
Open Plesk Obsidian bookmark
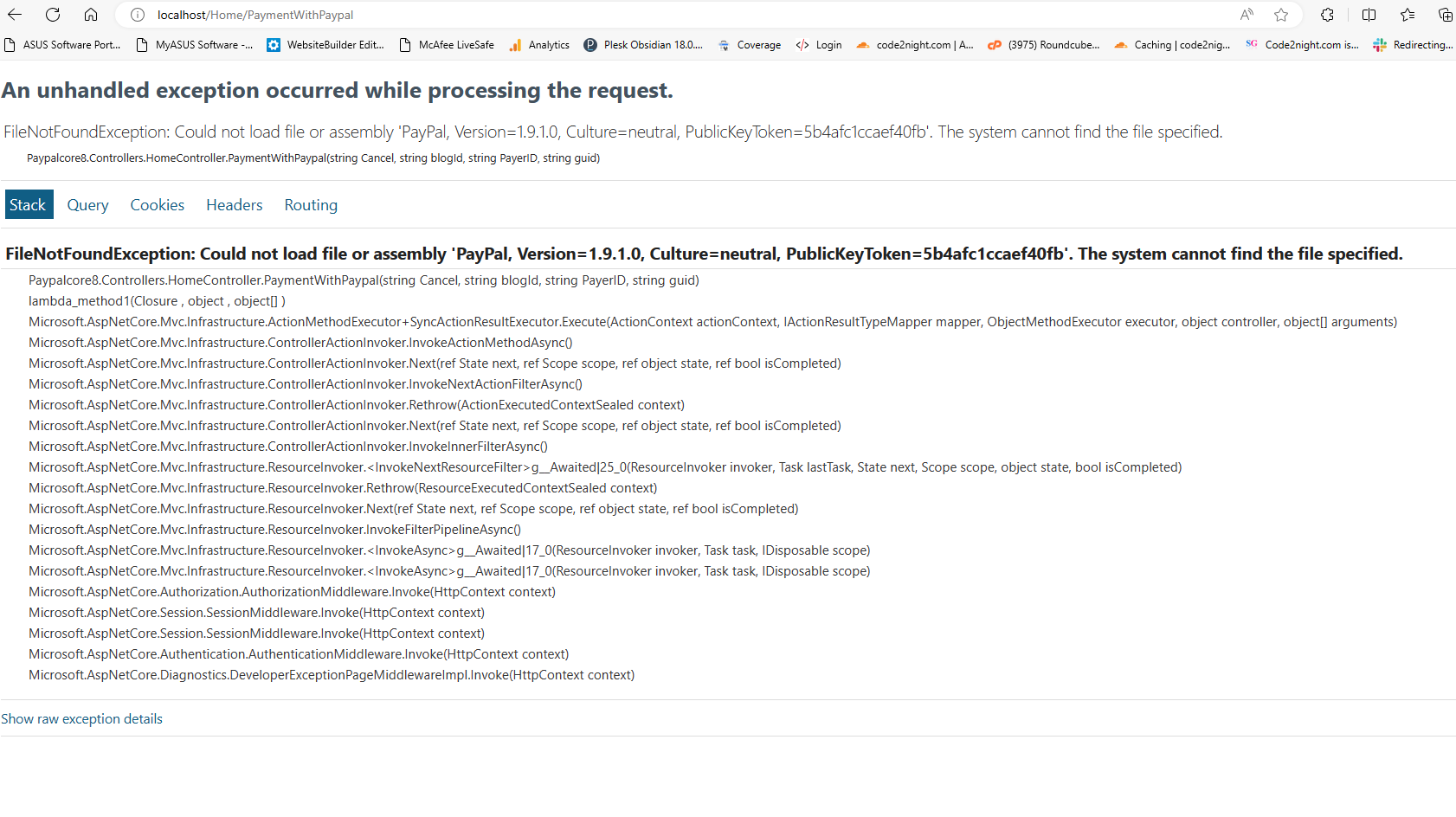(x=643, y=45)
